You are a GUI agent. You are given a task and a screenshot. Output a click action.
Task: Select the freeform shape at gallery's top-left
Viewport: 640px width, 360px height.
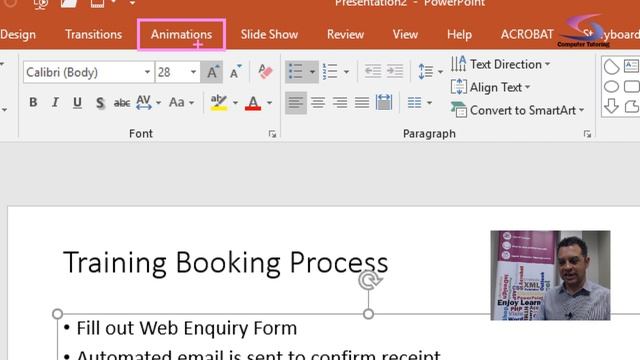(x=611, y=67)
